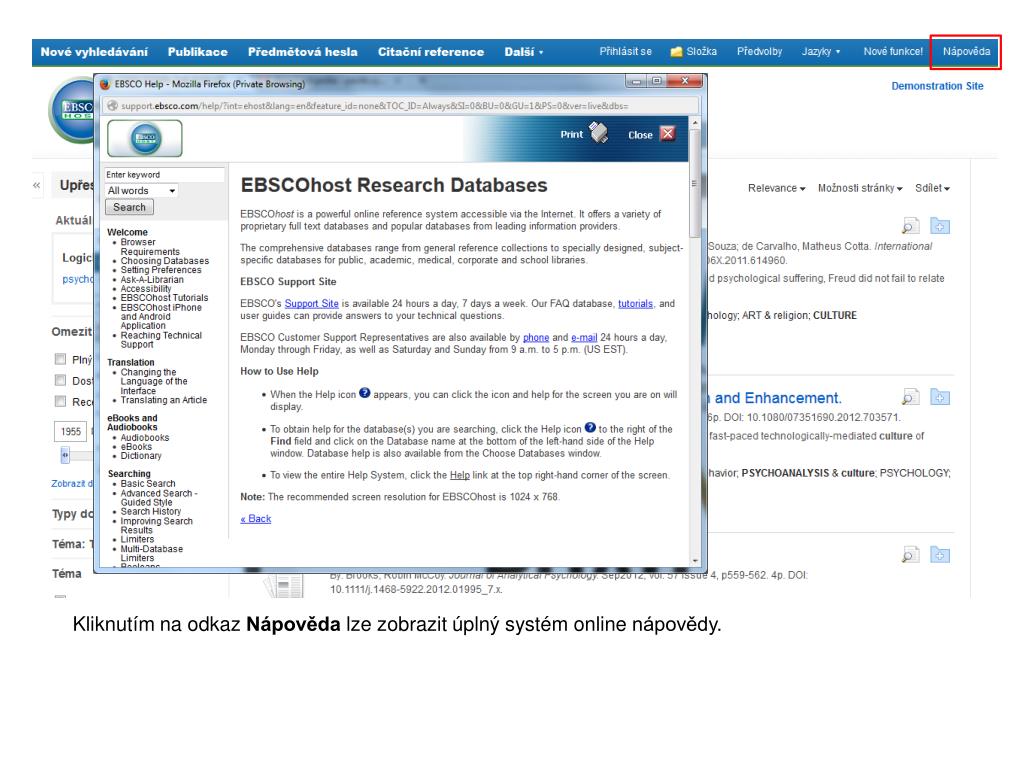Toggle the Dostupné checkbox in limit section
Viewport: 1024px width, 768px height.
tap(60, 380)
